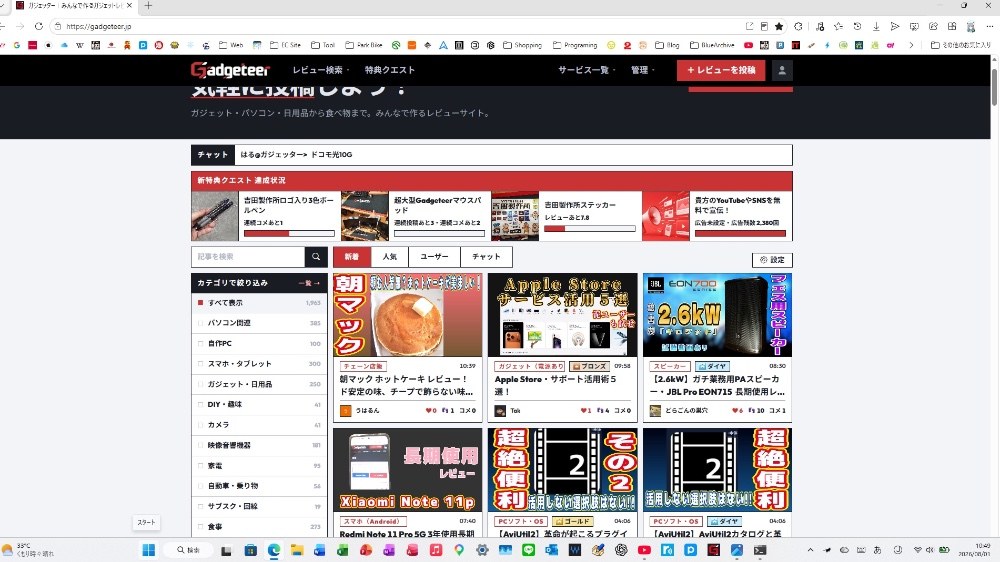The width and height of the screenshot is (1000, 562).
Task: Check the DIY category checkbox
Action: [200, 404]
